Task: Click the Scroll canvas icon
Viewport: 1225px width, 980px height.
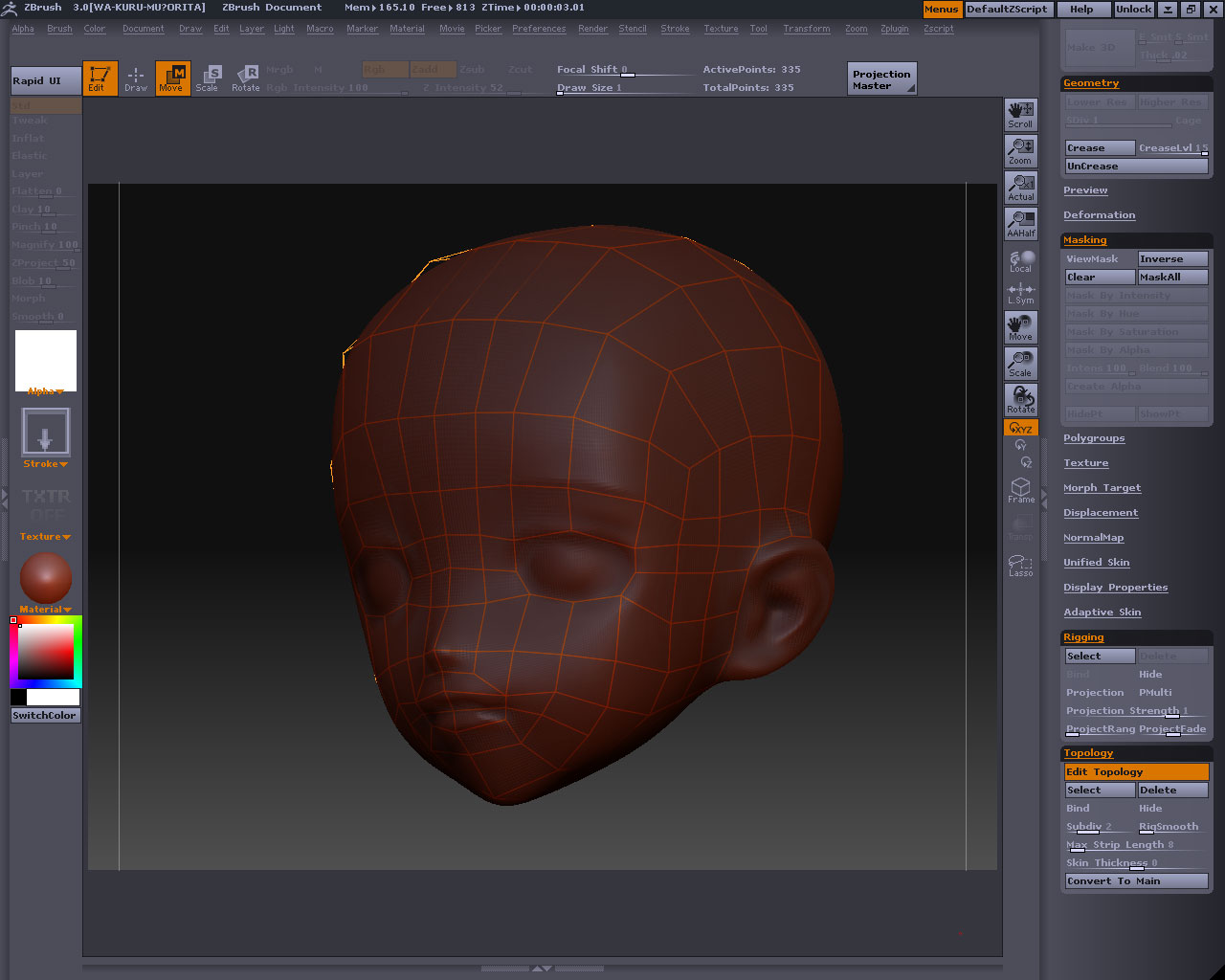Action: click(1020, 115)
